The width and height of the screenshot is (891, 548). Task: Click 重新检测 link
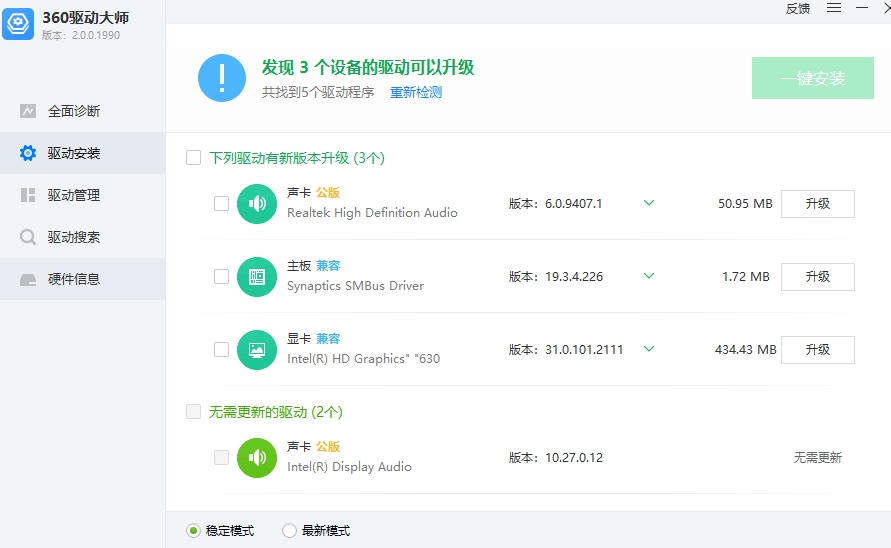point(416,92)
